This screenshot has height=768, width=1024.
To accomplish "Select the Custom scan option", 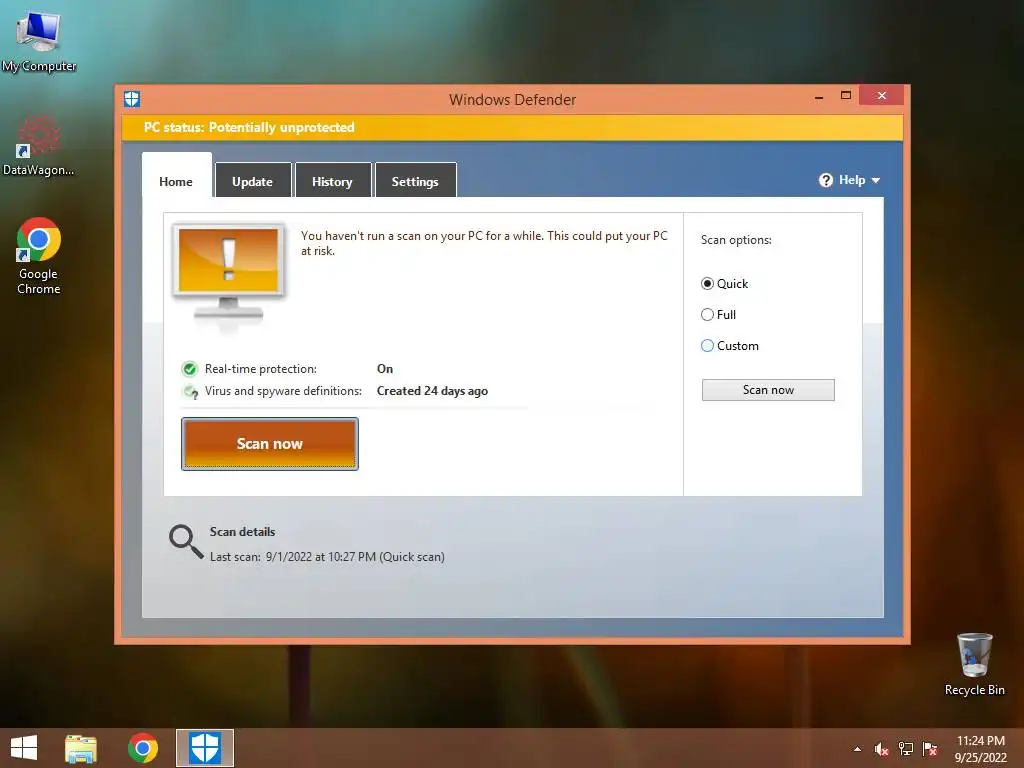I will coord(729,345).
